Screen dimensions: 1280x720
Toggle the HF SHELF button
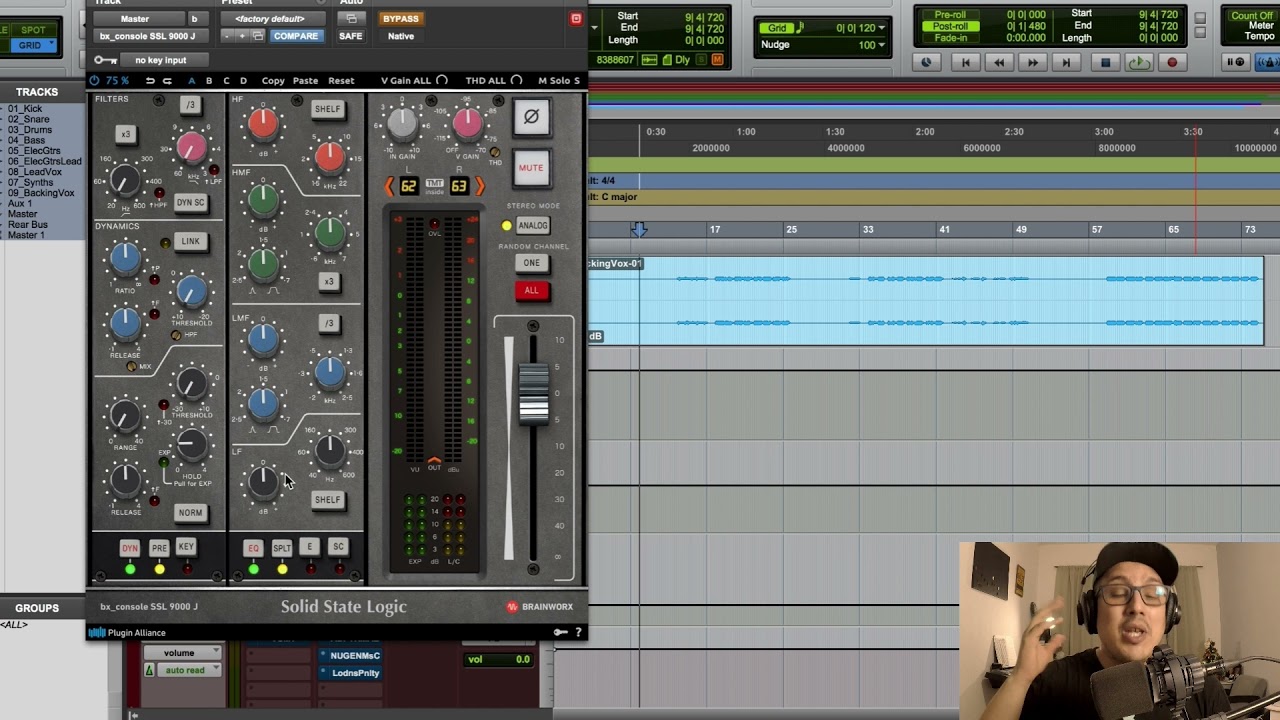327,109
